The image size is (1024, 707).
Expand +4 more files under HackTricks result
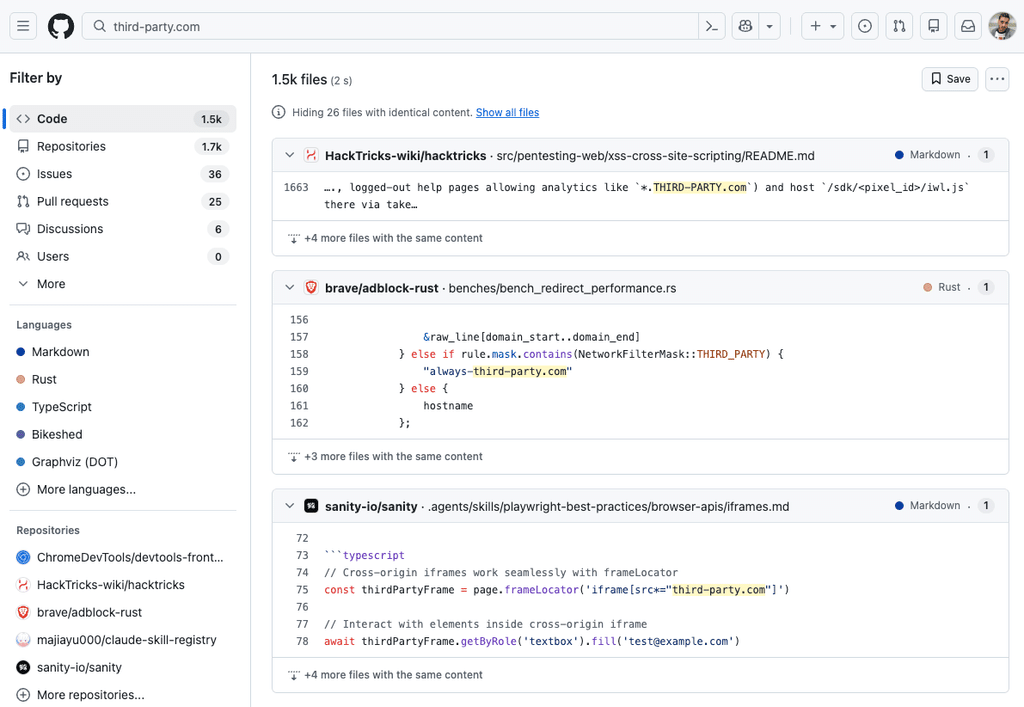[x=385, y=238]
